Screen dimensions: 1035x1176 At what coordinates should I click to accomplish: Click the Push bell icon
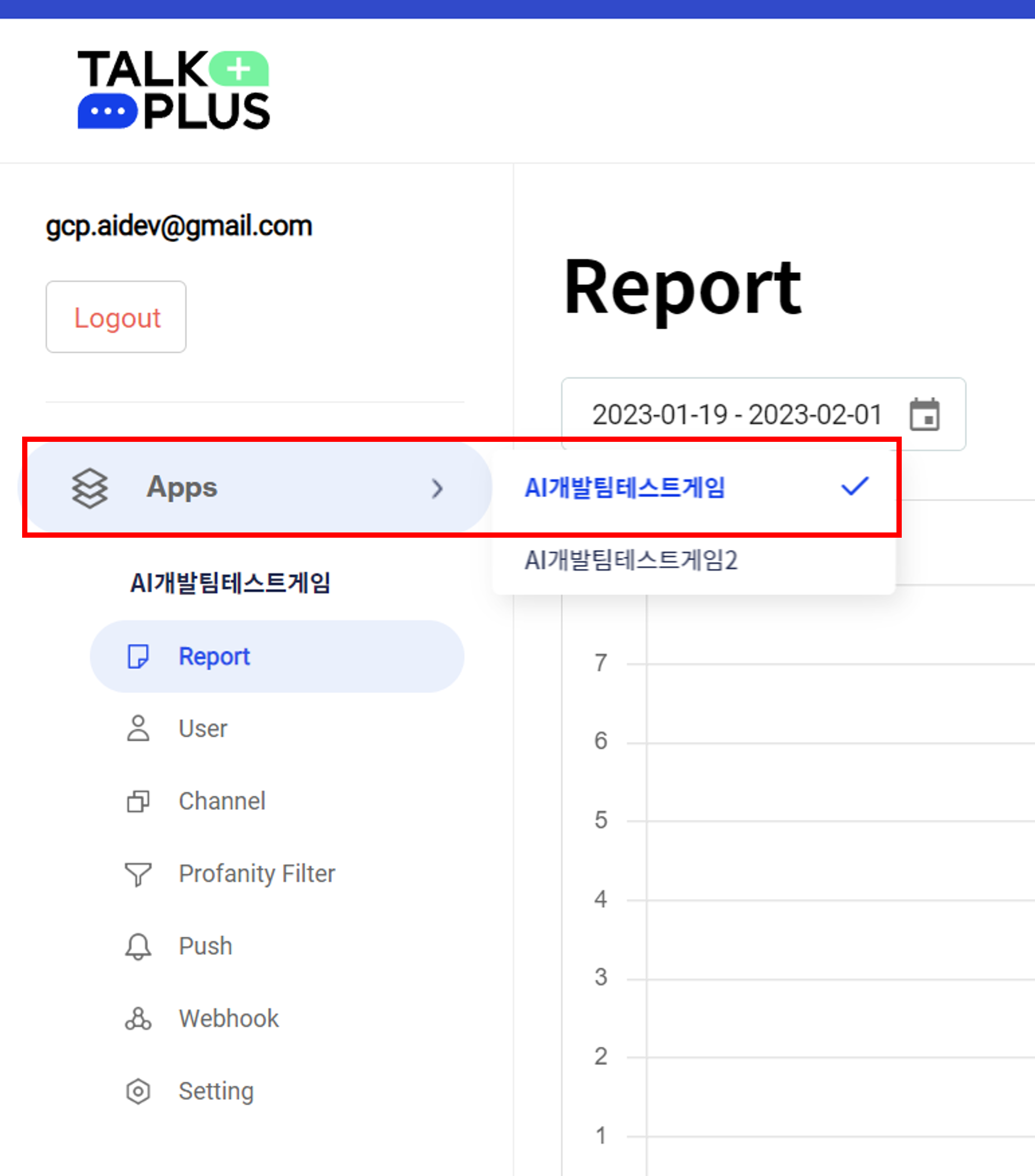138,946
